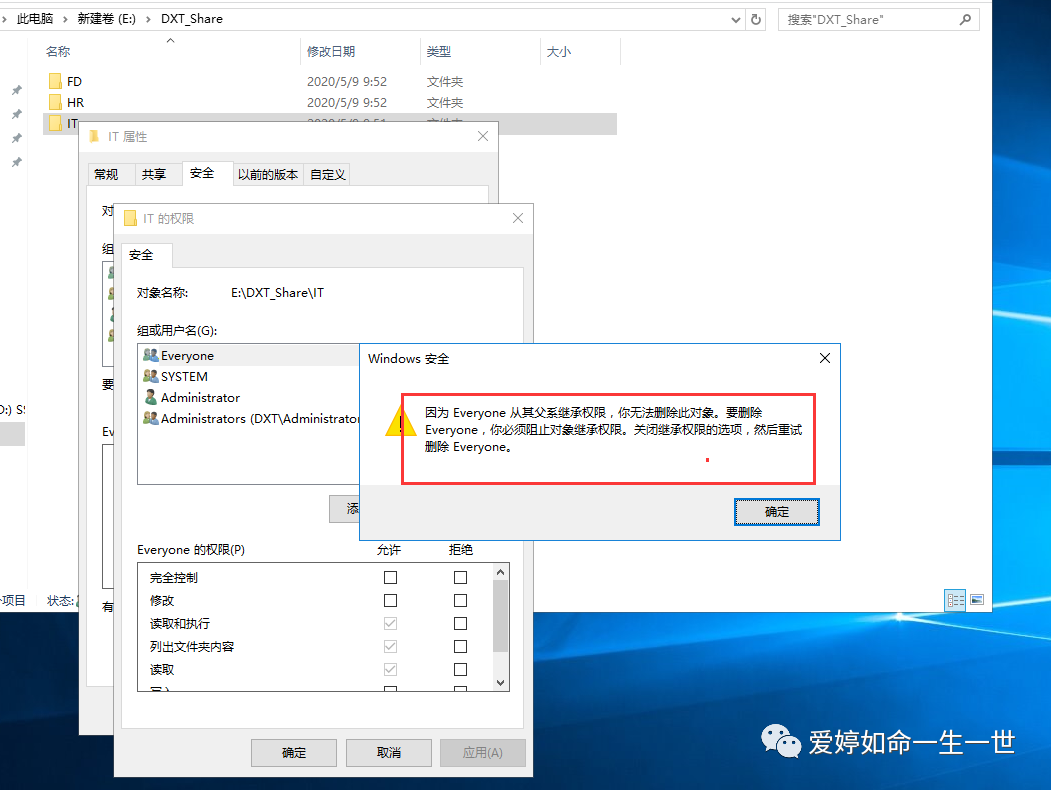Screen dimensions: 1051x790
Task: Click the search magnifier icon
Action: pyautogui.click(x=965, y=19)
